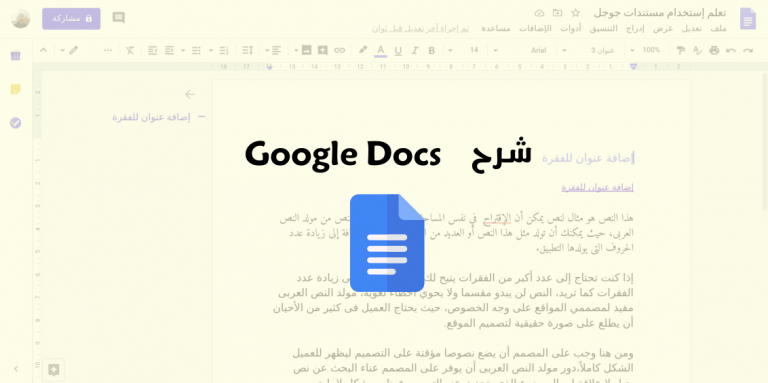Print the document using the printer icon
Screen dimensions: 768x383
click(x=714, y=50)
